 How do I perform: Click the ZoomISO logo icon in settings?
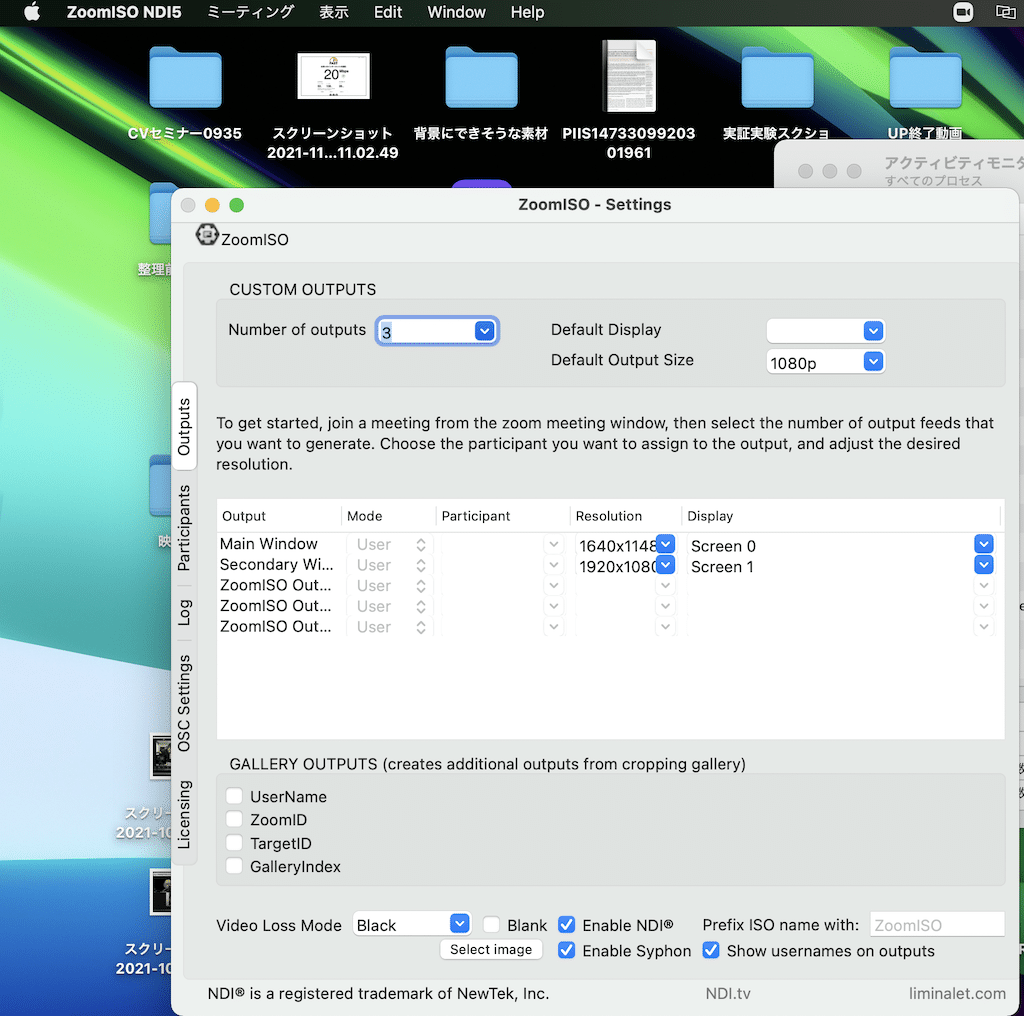(x=207, y=234)
